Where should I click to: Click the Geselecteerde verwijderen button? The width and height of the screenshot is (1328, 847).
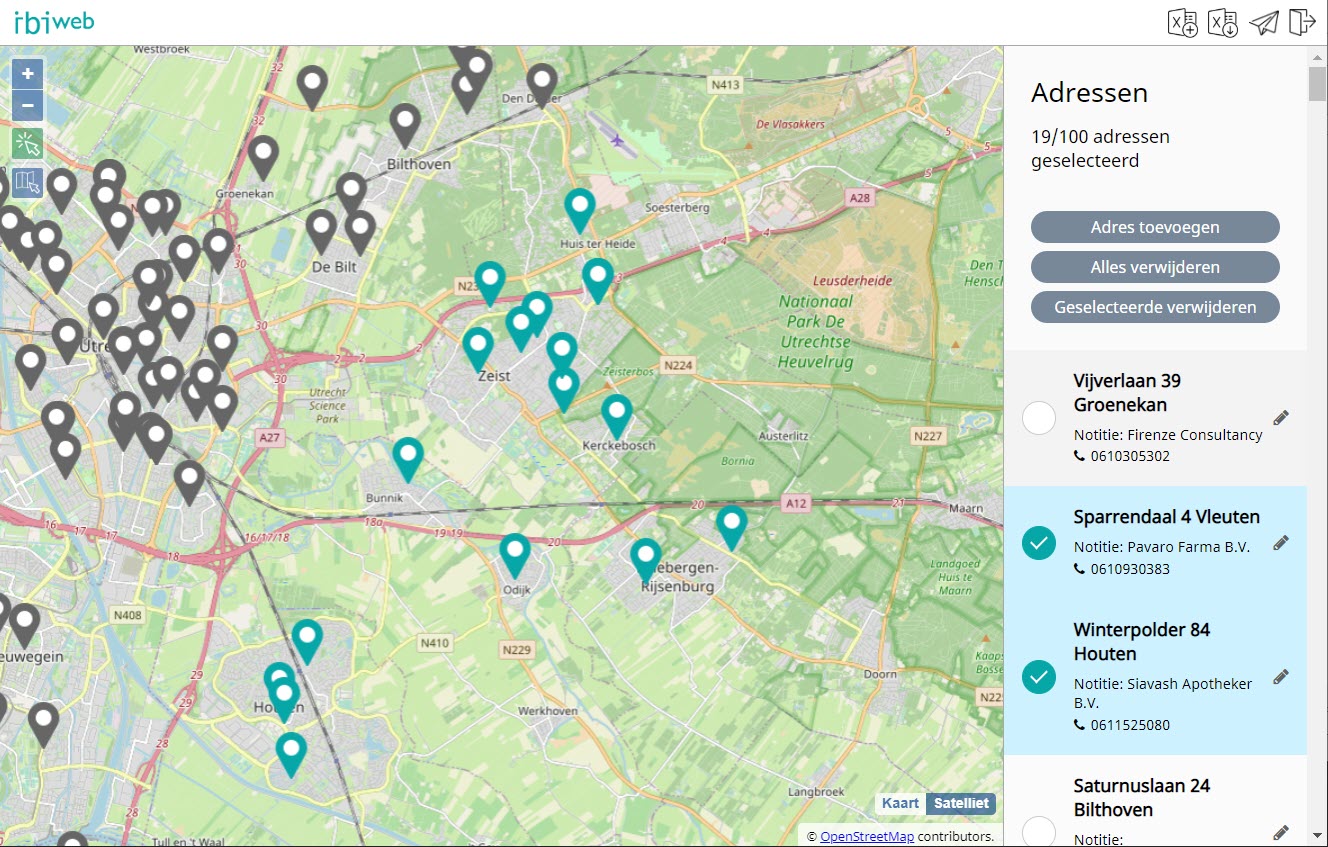(1155, 307)
